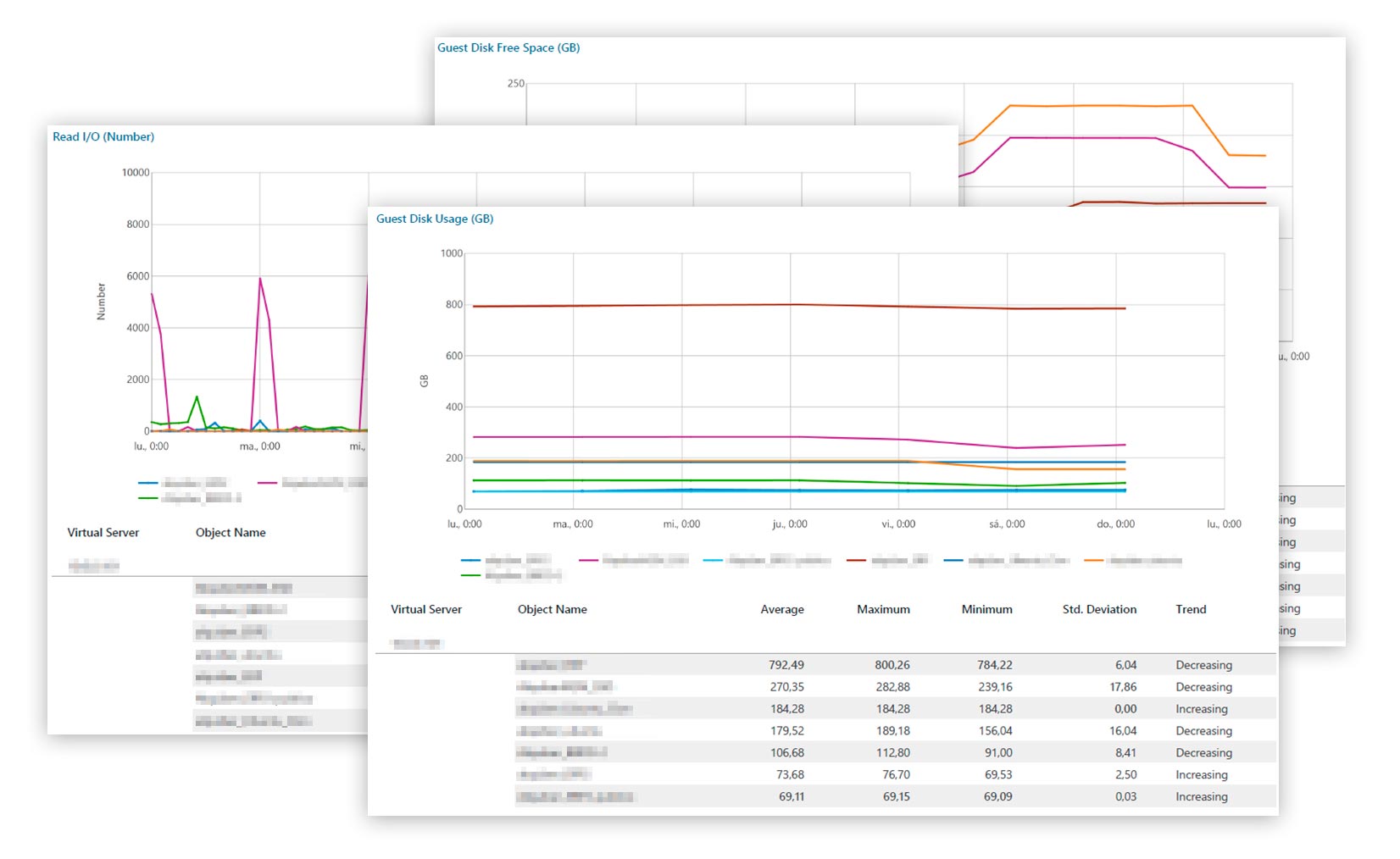1400x859 pixels.
Task: Click orange legend marker under Guest Disk Usage chart
Action: tap(1094, 561)
